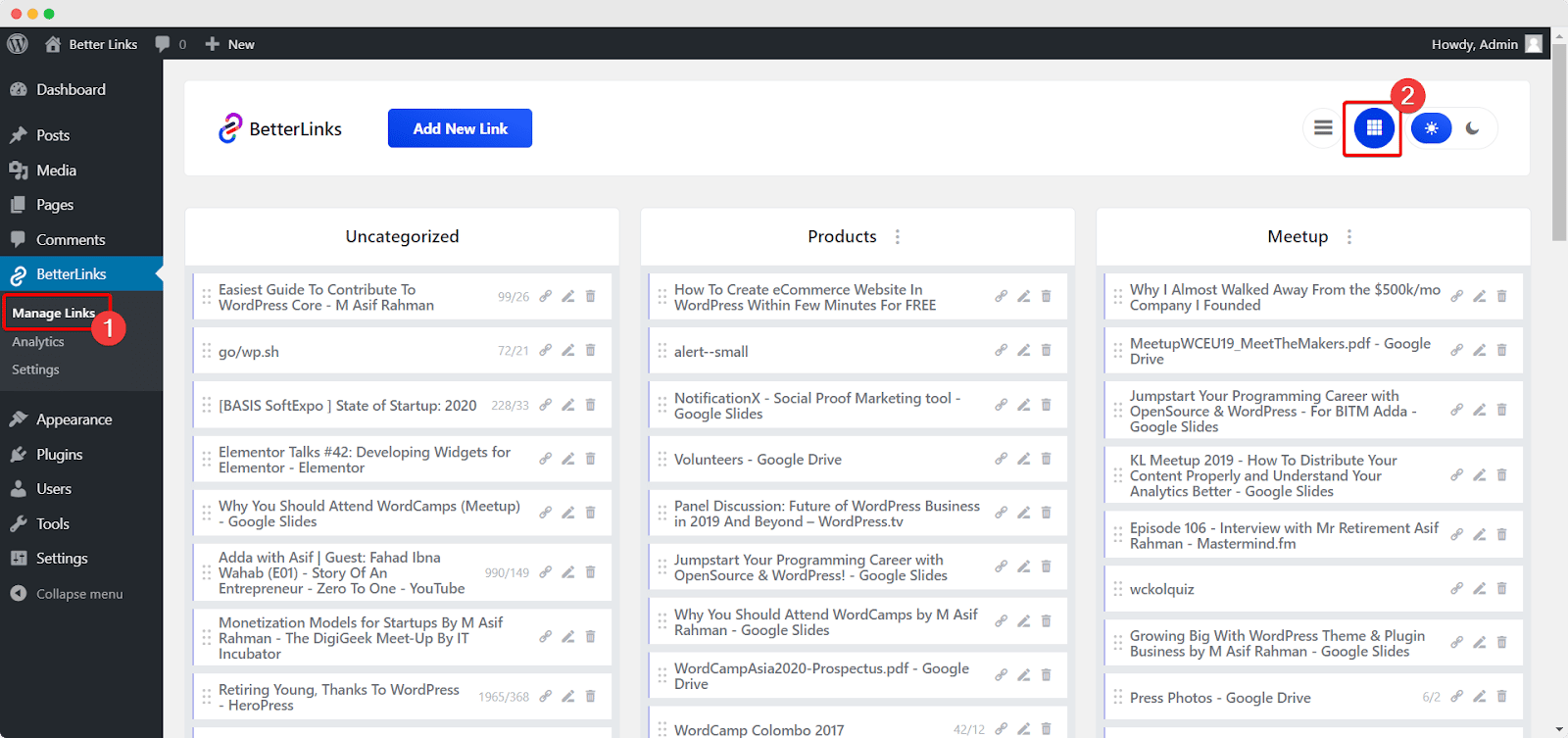Screen dimensions: 1568x738
Task: Open Tools menu item
Action: [81, 524]
